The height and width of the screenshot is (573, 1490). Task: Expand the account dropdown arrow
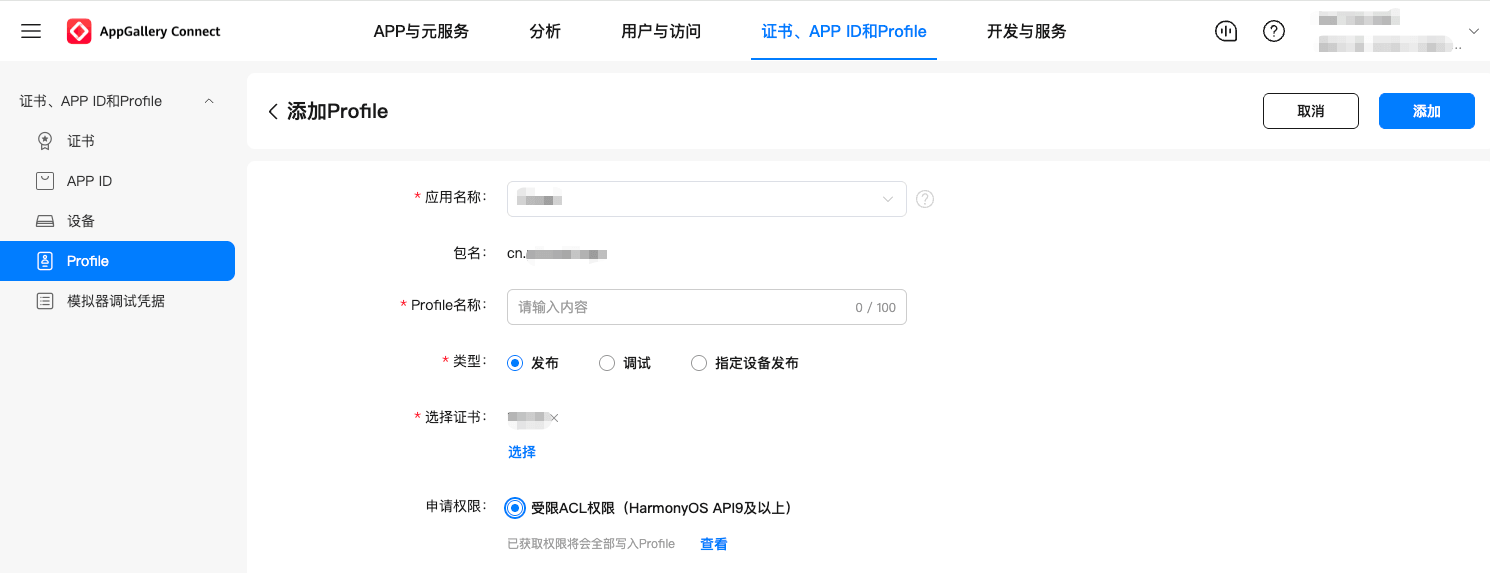click(1473, 31)
